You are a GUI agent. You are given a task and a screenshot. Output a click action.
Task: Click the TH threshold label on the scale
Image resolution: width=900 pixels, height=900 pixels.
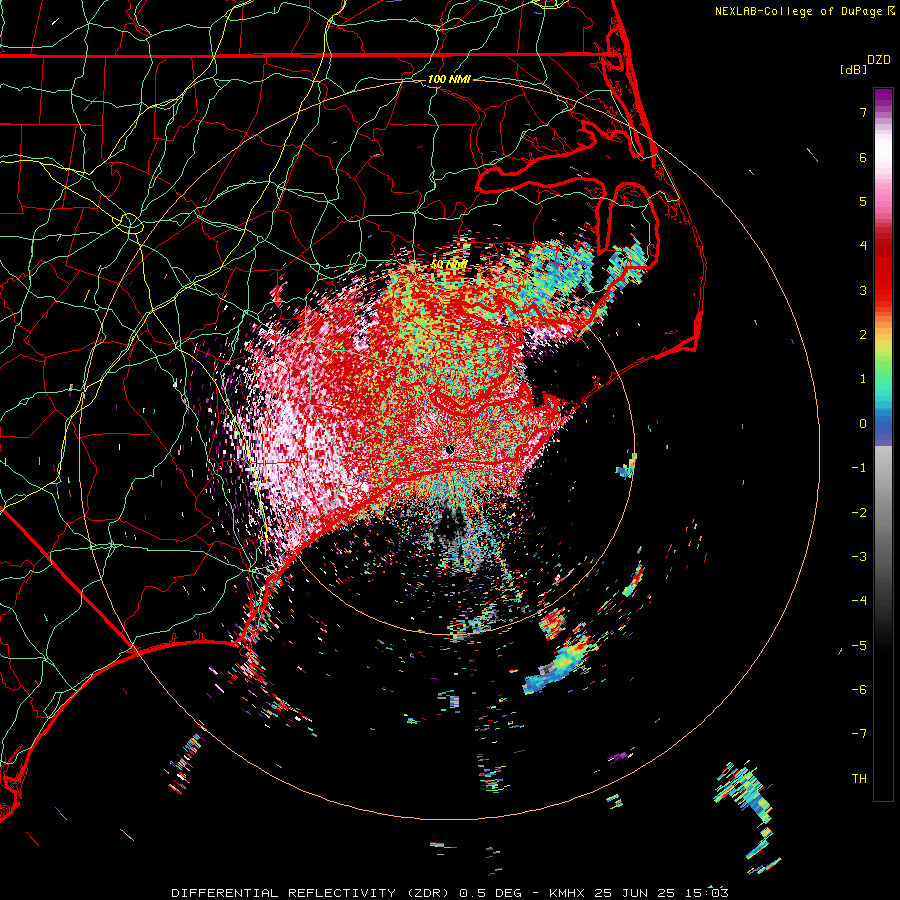(x=859, y=779)
